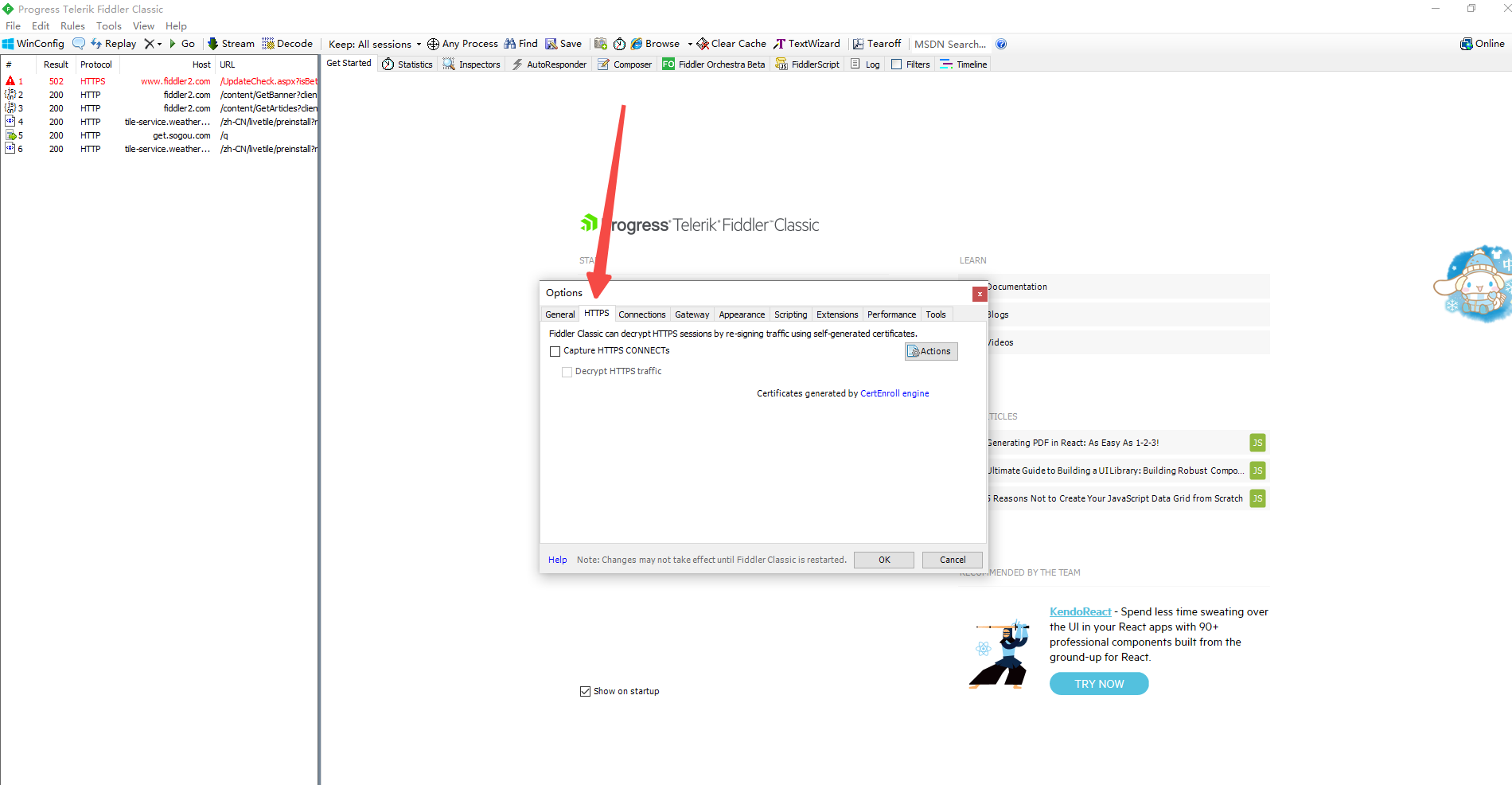Click Clear Cache in toolbar
Viewport: 1512px width, 785px height.
731,44
